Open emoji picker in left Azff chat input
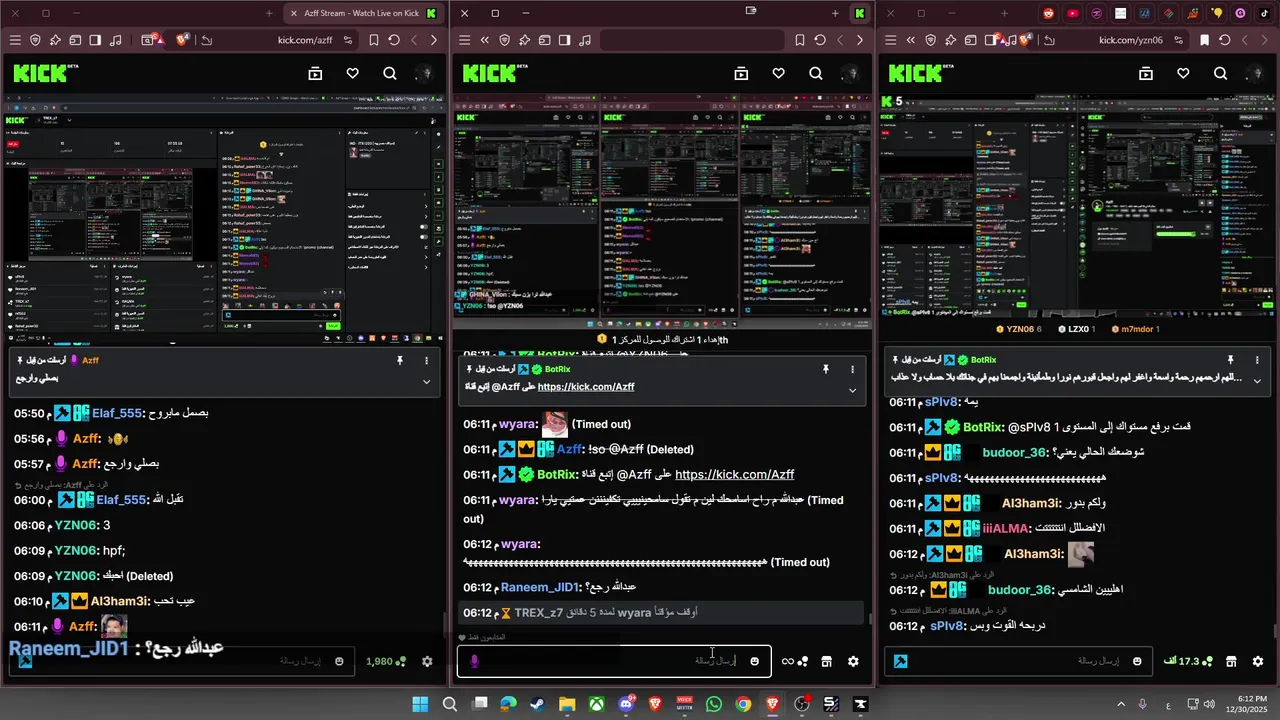The height and width of the screenshot is (720, 1280). click(339, 661)
